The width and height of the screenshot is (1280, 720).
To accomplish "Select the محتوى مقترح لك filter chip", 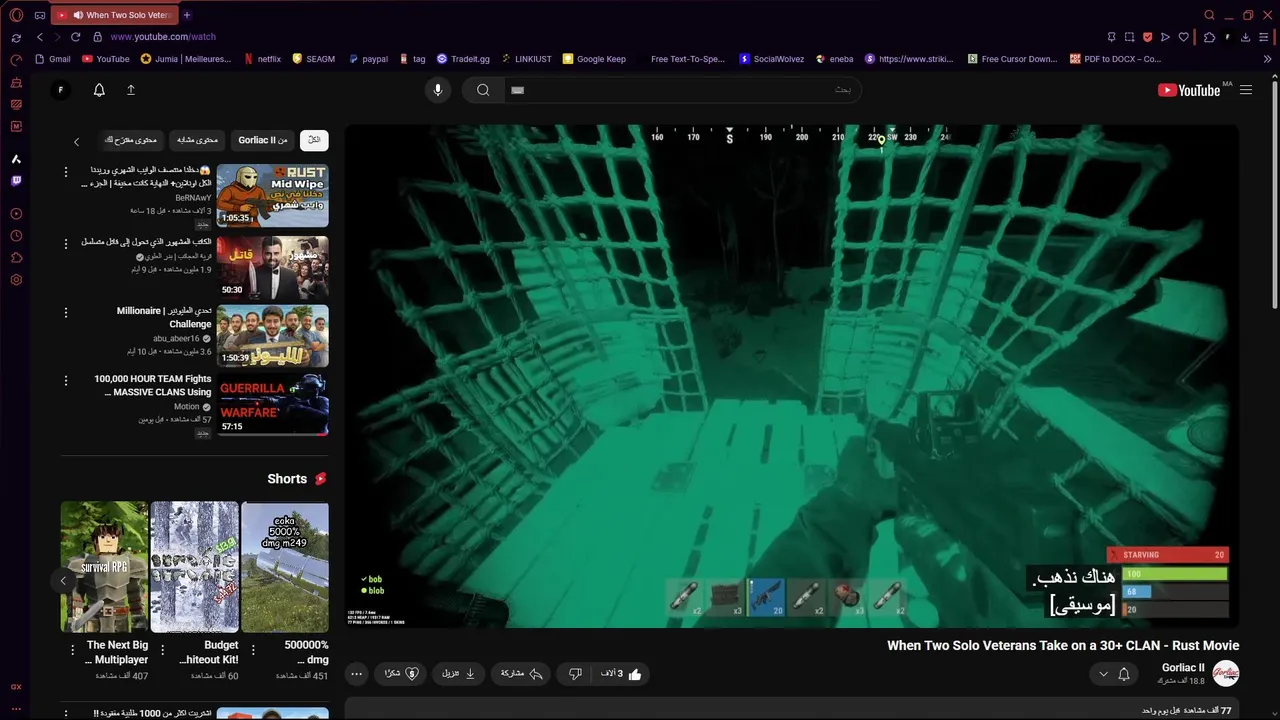I will (131, 140).
